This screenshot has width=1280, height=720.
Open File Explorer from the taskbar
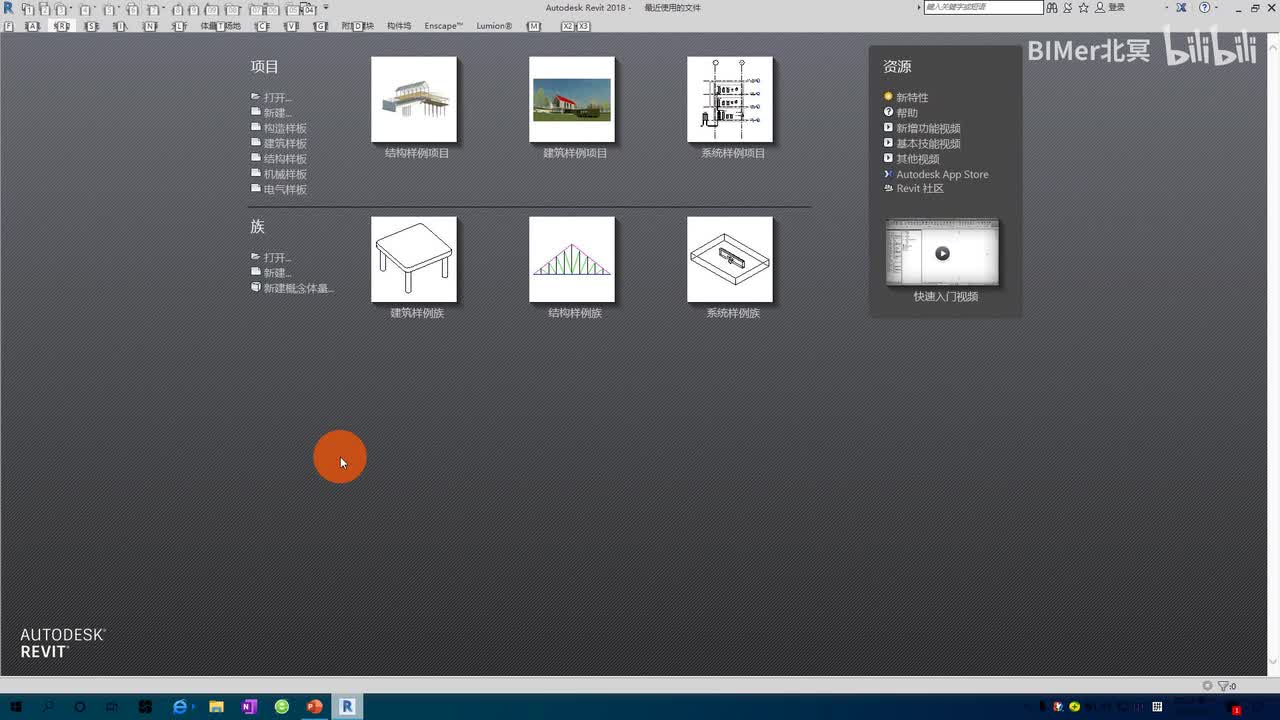pyautogui.click(x=216, y=707)
